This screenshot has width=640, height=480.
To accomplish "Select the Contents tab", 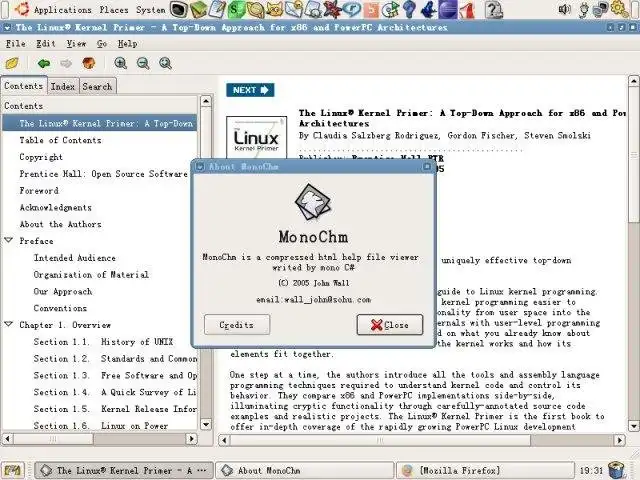I will pos(24,86).
